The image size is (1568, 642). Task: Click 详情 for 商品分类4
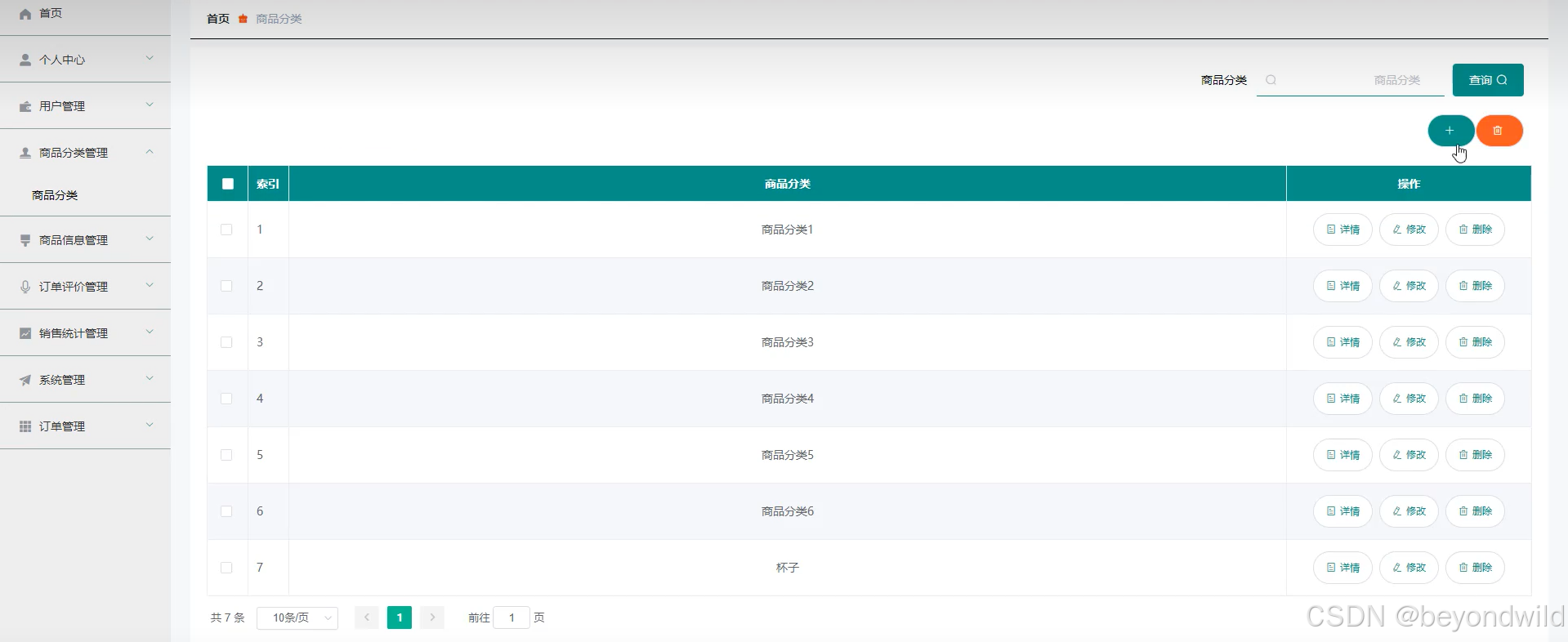1342,399
